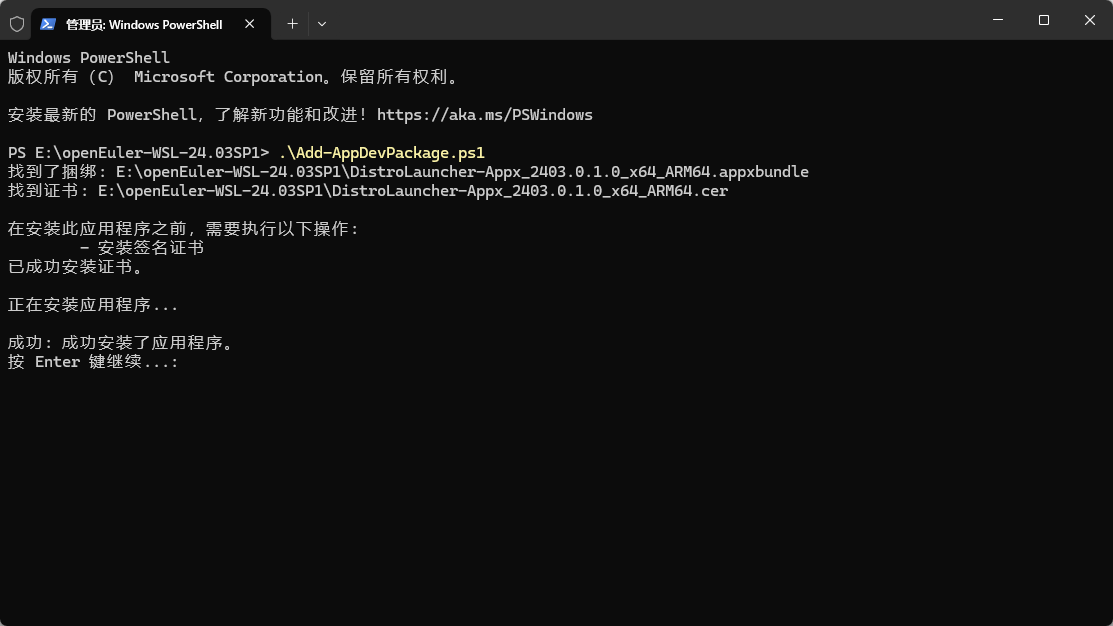Click the 在安装此应用程序之前 line
Screen dimensions: 1113x626
pyautogui.click(x=183, y=229)
